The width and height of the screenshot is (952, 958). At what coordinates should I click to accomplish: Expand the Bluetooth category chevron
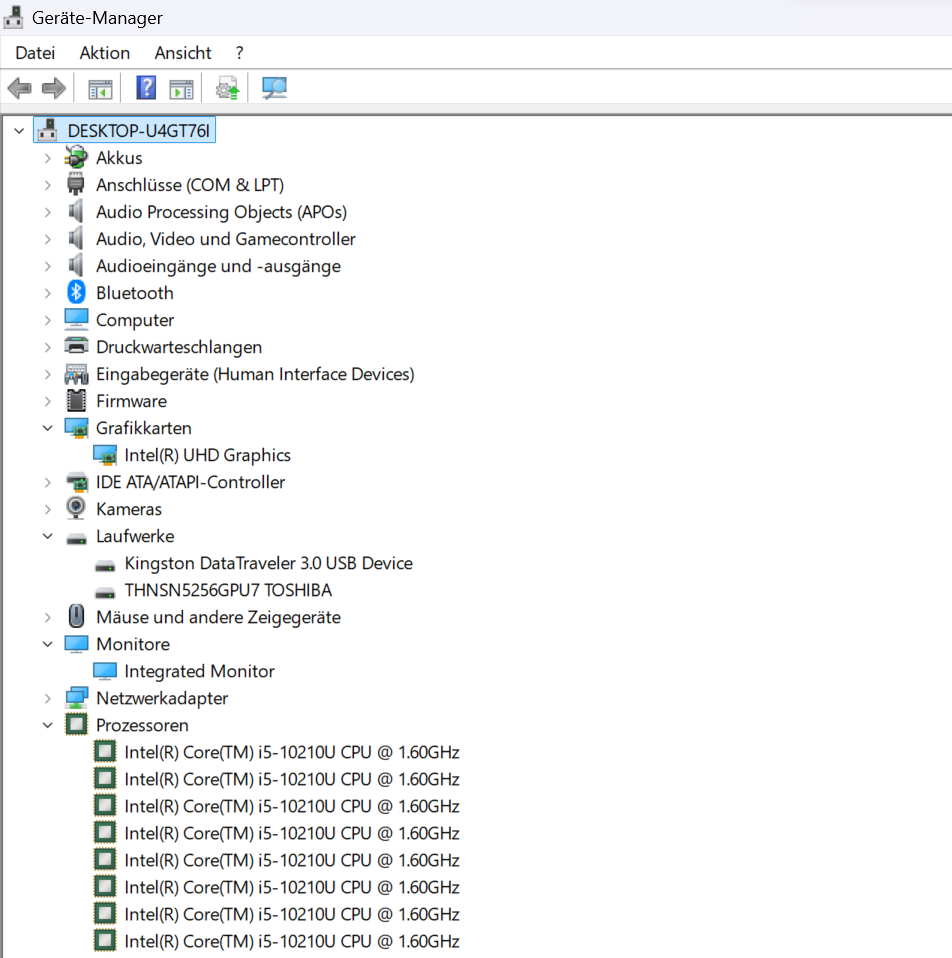point(48,293)
